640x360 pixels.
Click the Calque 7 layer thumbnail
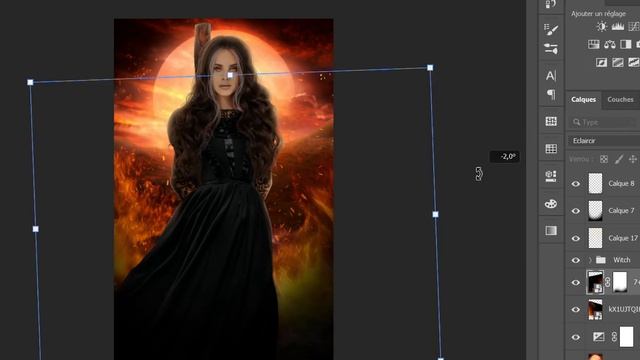click(x=595, y=211)
